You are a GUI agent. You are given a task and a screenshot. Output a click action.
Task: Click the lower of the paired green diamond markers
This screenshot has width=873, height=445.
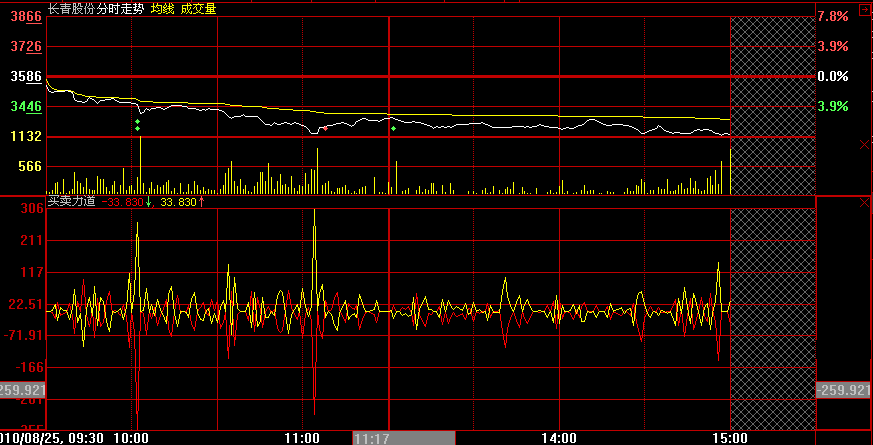click(138, 129)
